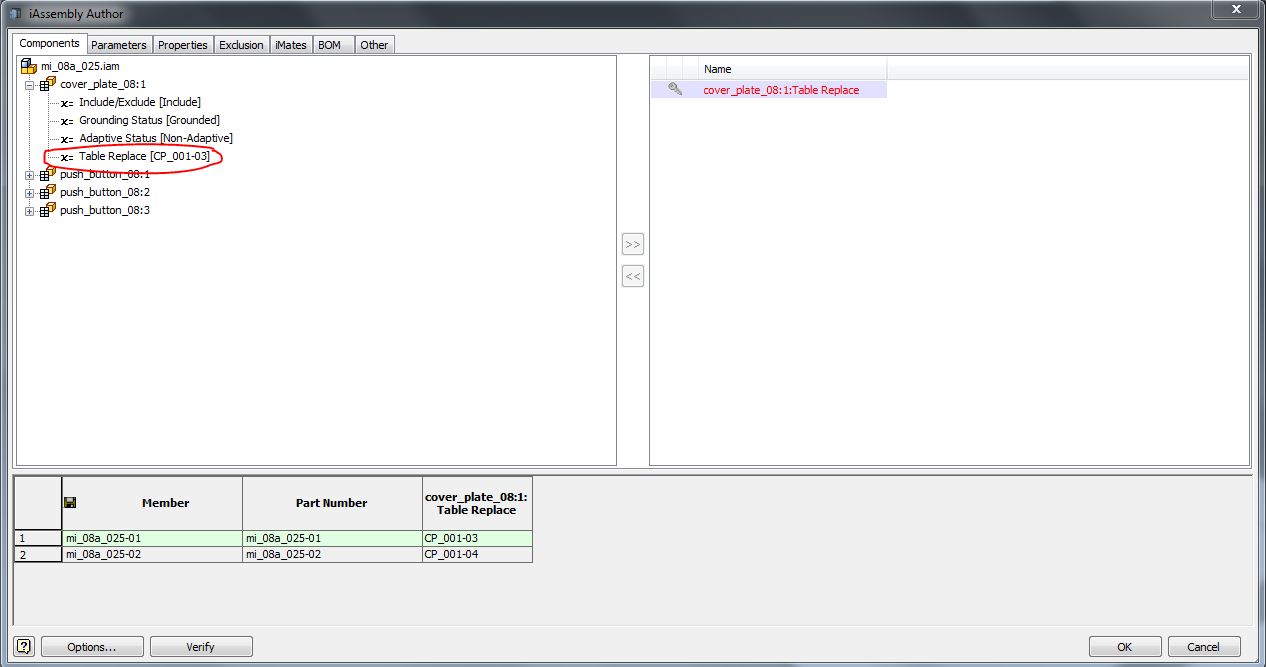Viewport: 1266px width, 667px height.
Task: Open help via the question mark icon
Action: [x=21, y=646]
